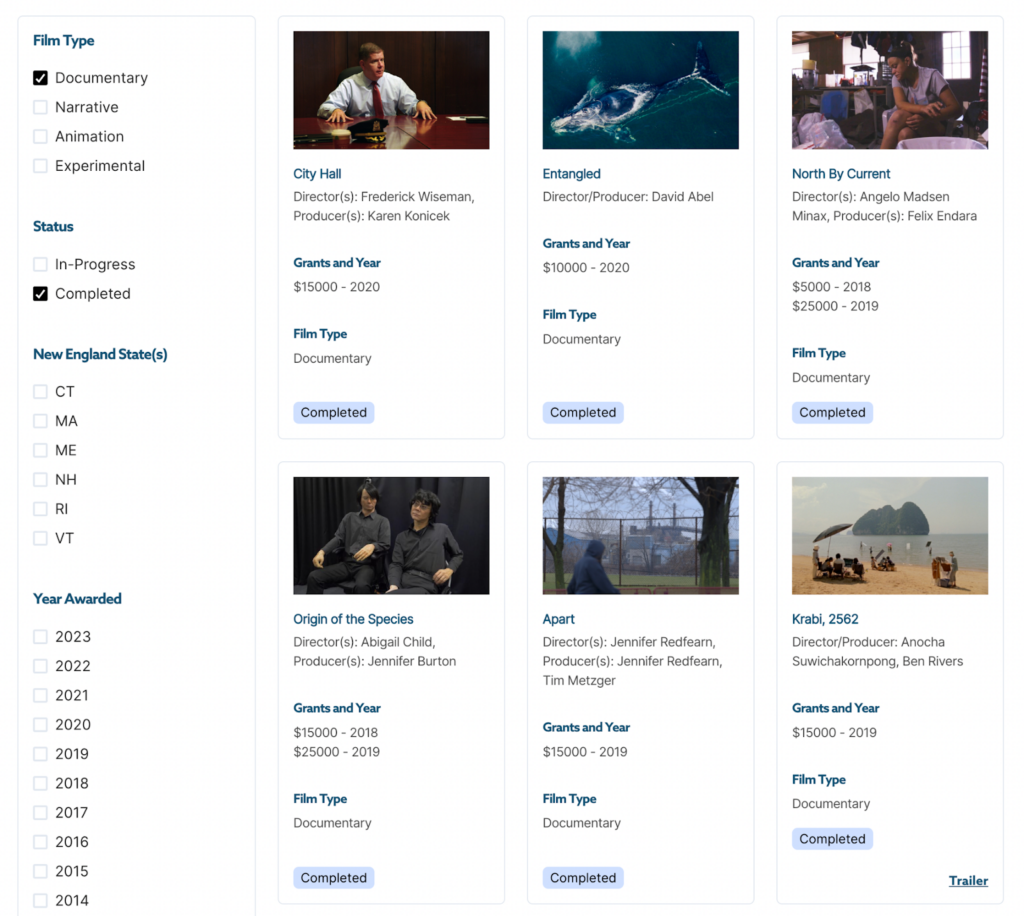
Task: Select the 2019 year filter checkbox
Action: [40, 754]
